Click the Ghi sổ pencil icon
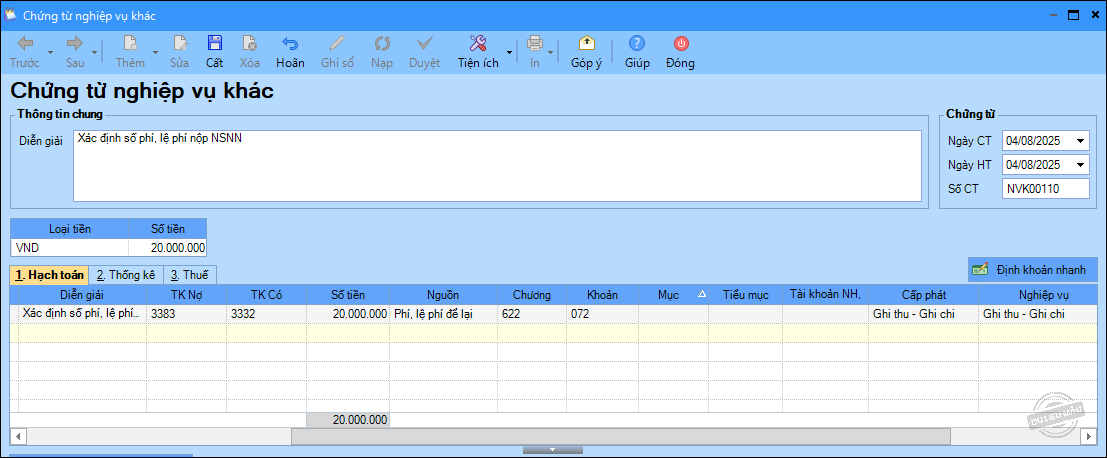This screenshot has height=458, width=1107. point(337,44)
